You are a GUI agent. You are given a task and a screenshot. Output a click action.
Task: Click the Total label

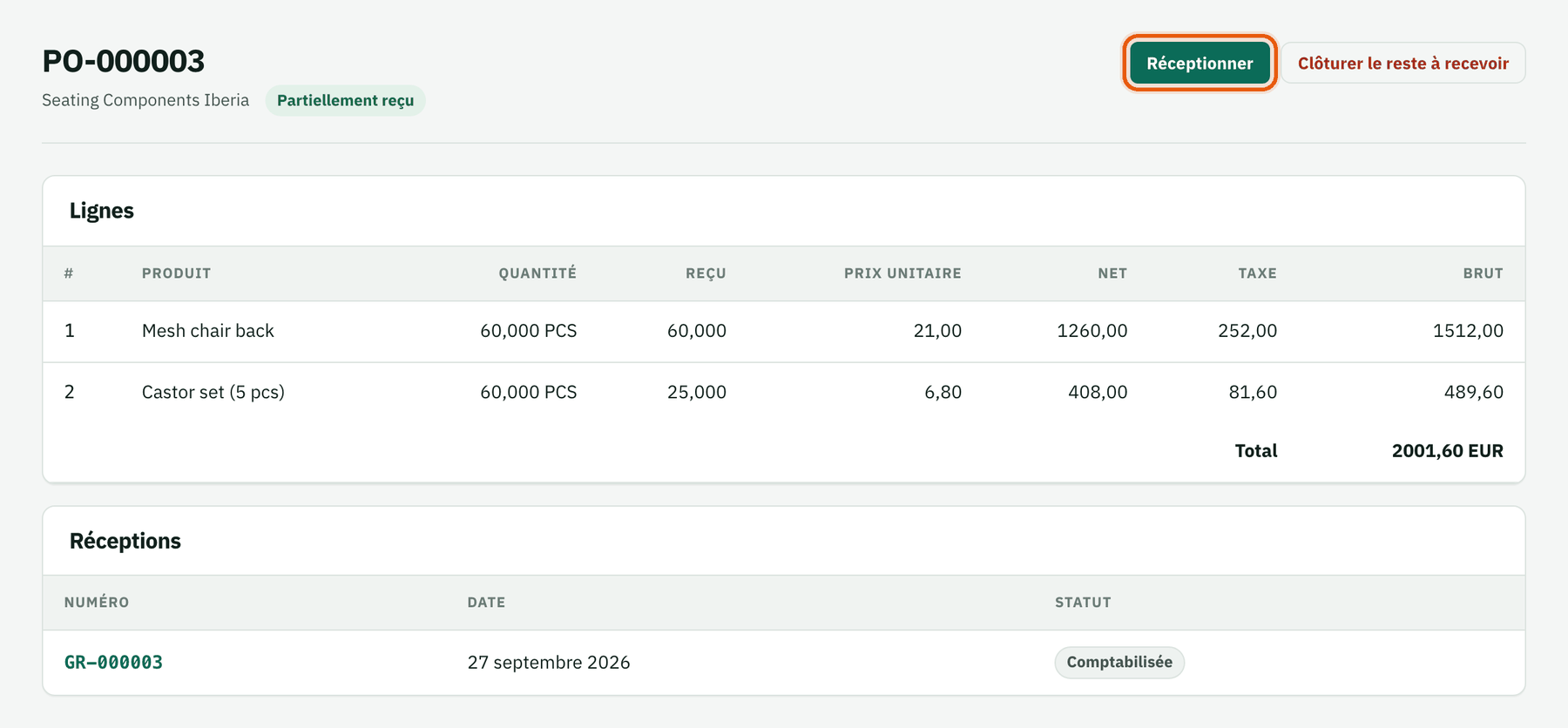tap(1256, 451)
